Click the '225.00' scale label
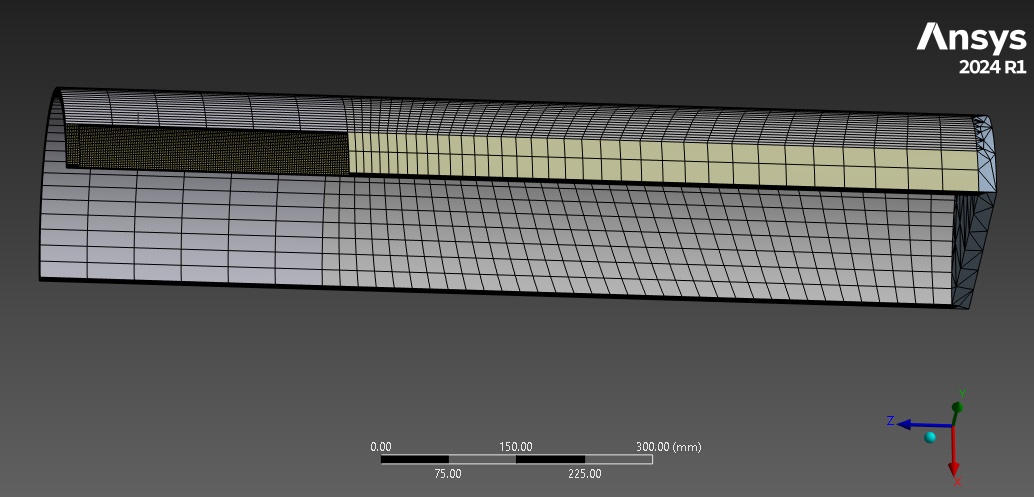This screenshot has height=497, width=1034. [x=585, y=473]
